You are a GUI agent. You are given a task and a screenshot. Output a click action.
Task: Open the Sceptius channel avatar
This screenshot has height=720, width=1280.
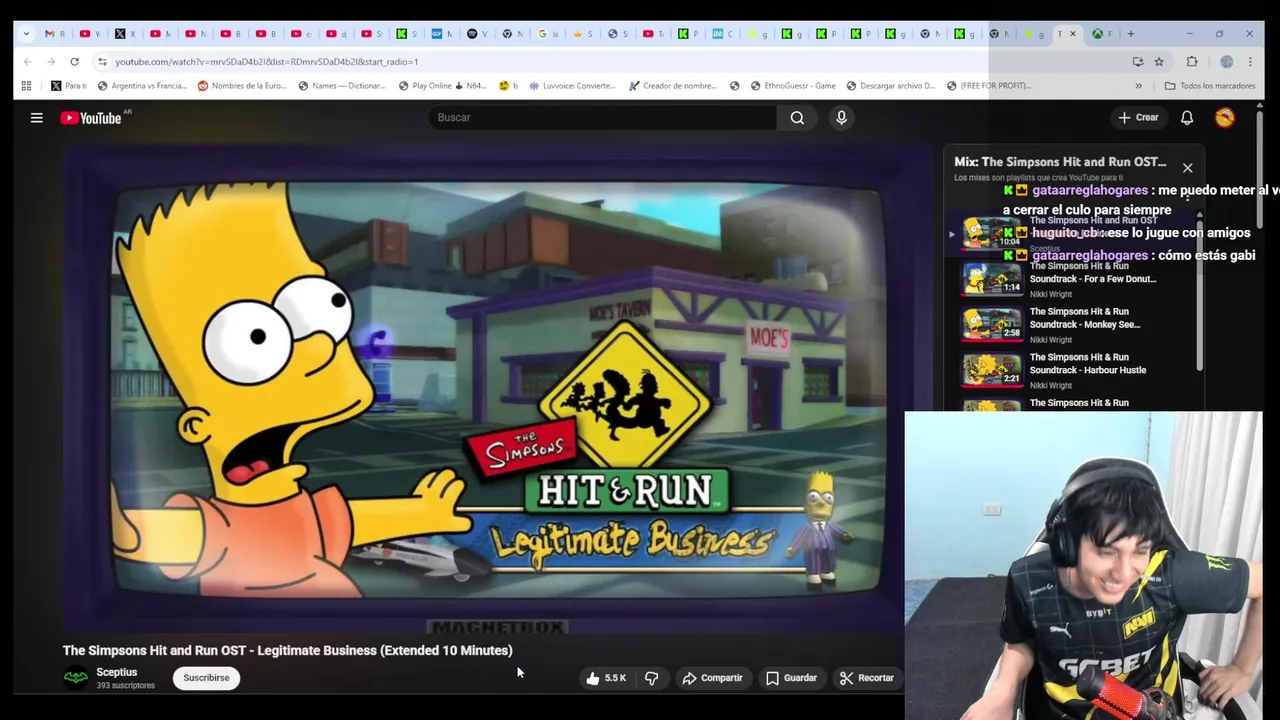[75, 678]
